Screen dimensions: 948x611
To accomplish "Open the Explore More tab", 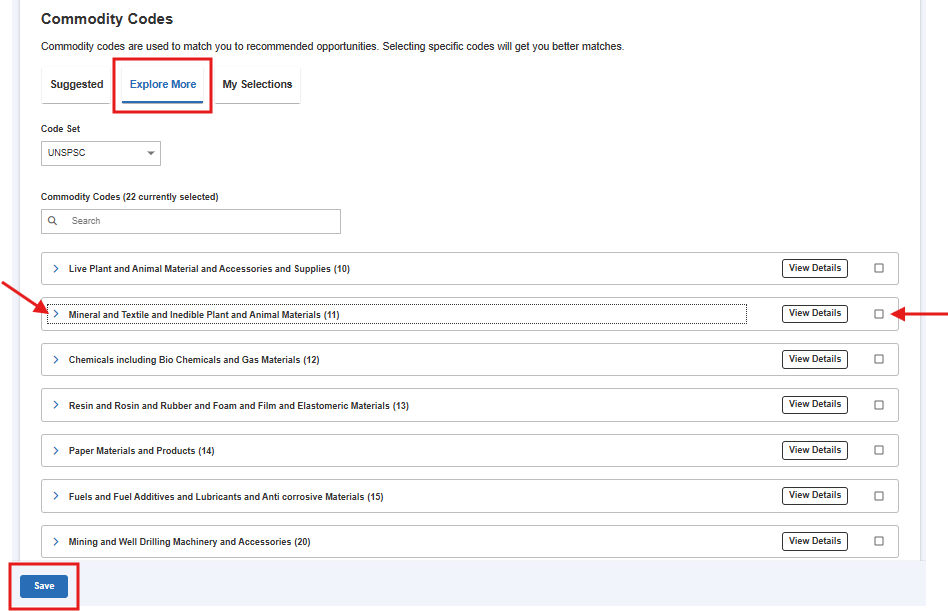I will click(x=163, y=85).
